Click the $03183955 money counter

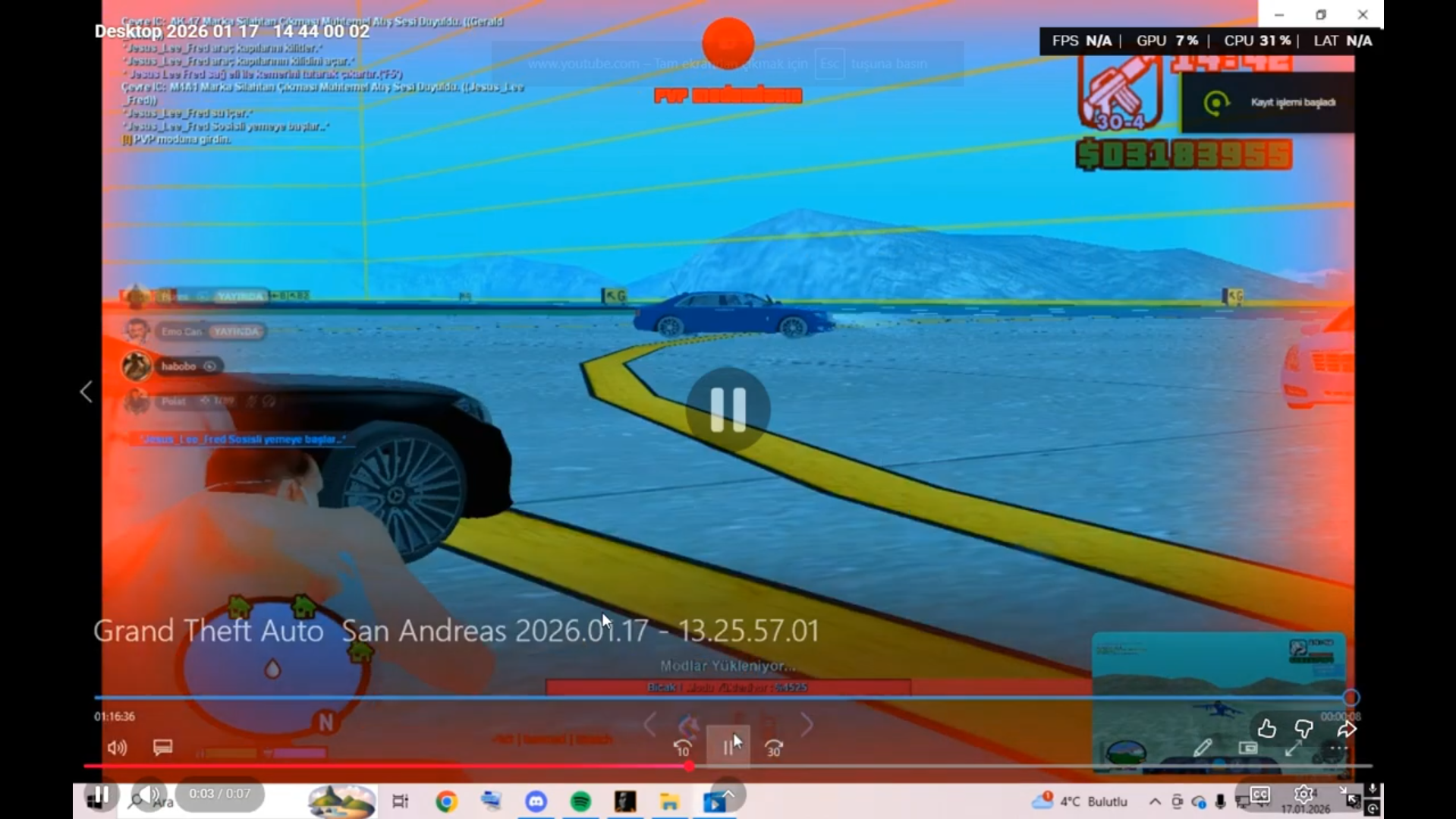(1184, 155)
